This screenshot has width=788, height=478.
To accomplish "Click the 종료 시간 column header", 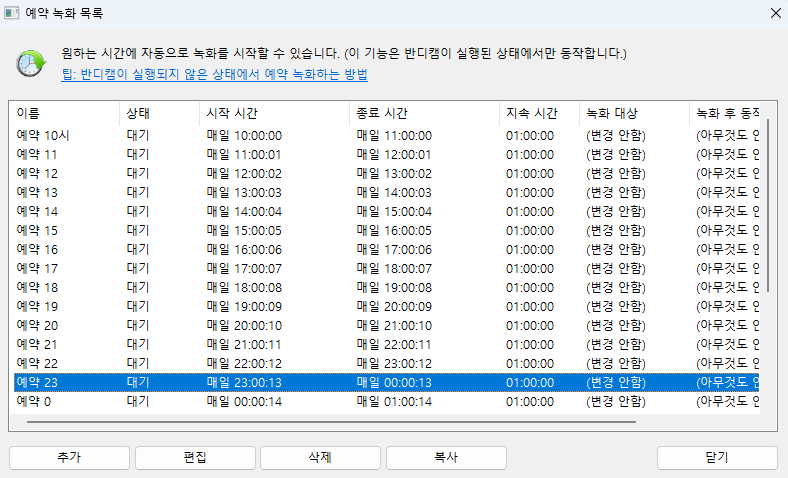I will pos(423,113).
